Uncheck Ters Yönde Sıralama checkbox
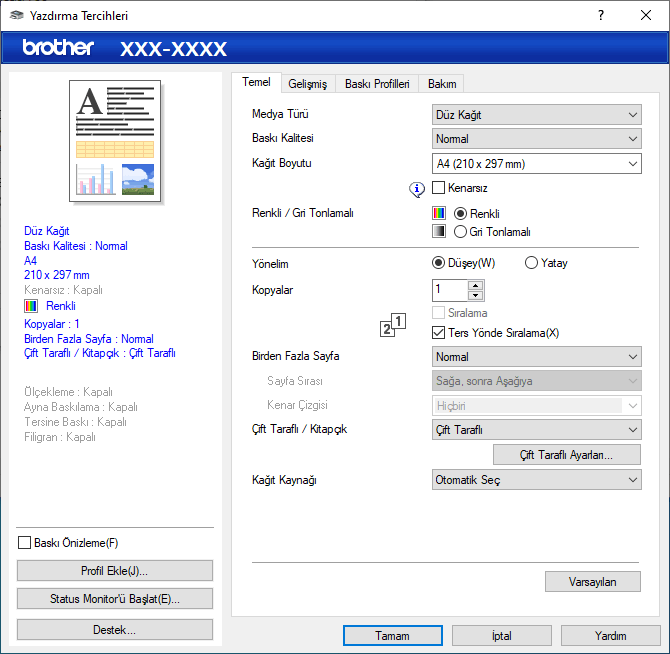This screenshot has height=654, width=670. coord(439,333)
